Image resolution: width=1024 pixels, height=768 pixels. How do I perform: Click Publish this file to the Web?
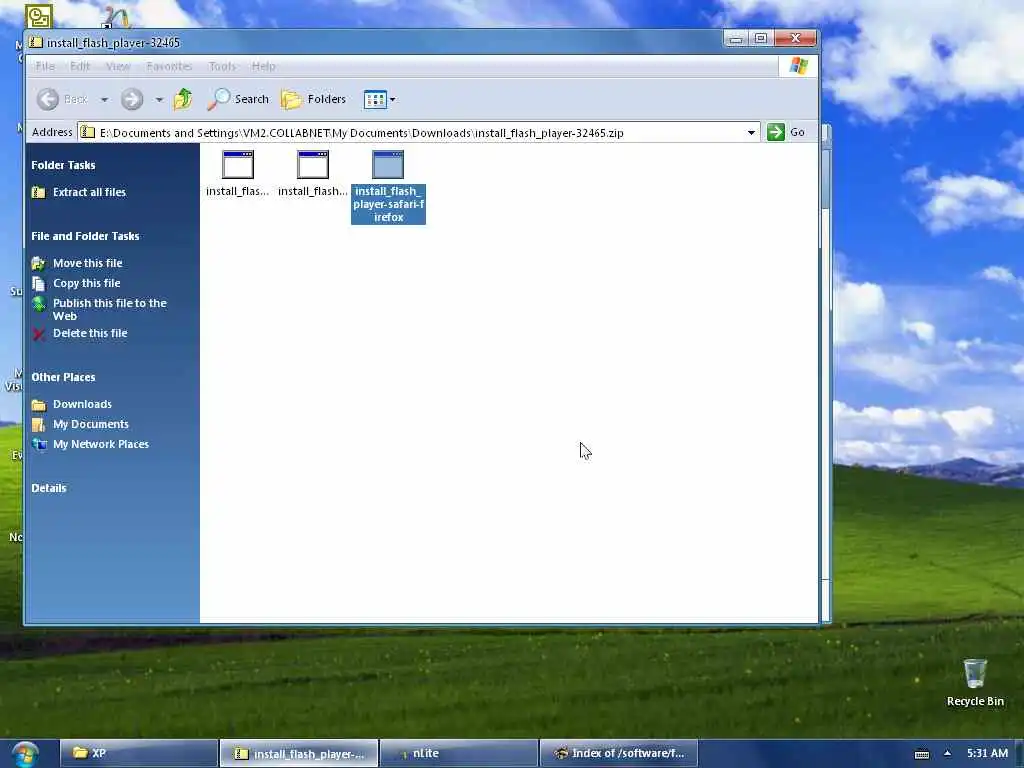110,310
